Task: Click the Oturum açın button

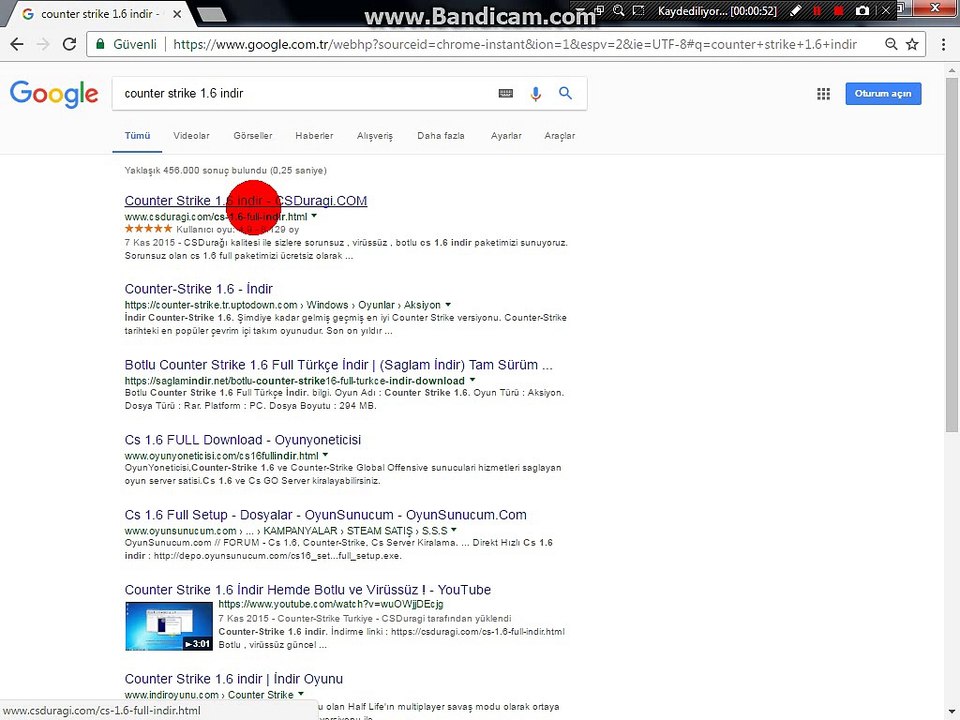Action: pyautogui.click(x=883, y=94)
